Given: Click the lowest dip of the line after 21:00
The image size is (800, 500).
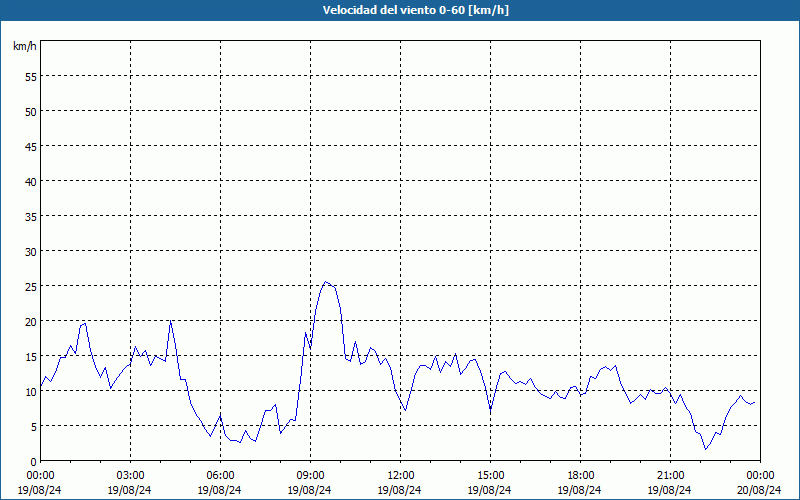Looking at the screenshot, I should [706, 449].
